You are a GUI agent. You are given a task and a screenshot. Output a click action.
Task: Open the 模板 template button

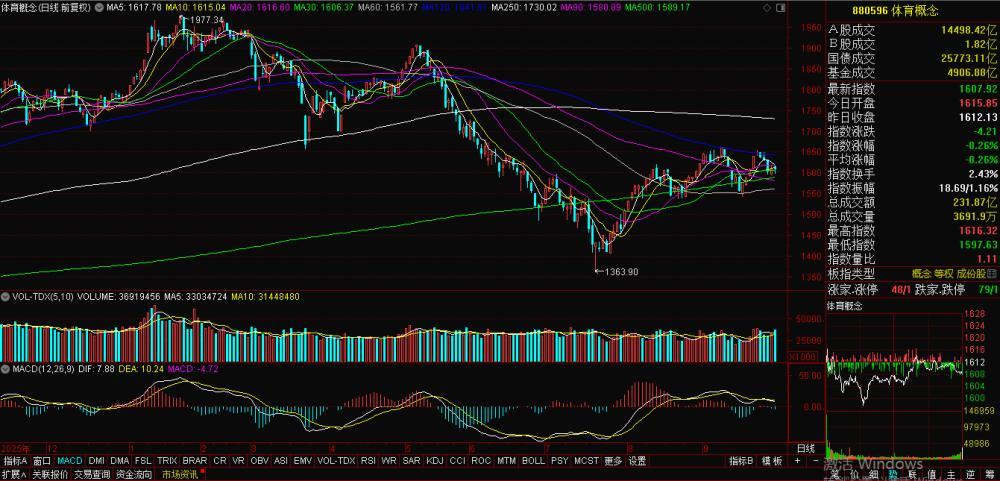coord(772,461)
